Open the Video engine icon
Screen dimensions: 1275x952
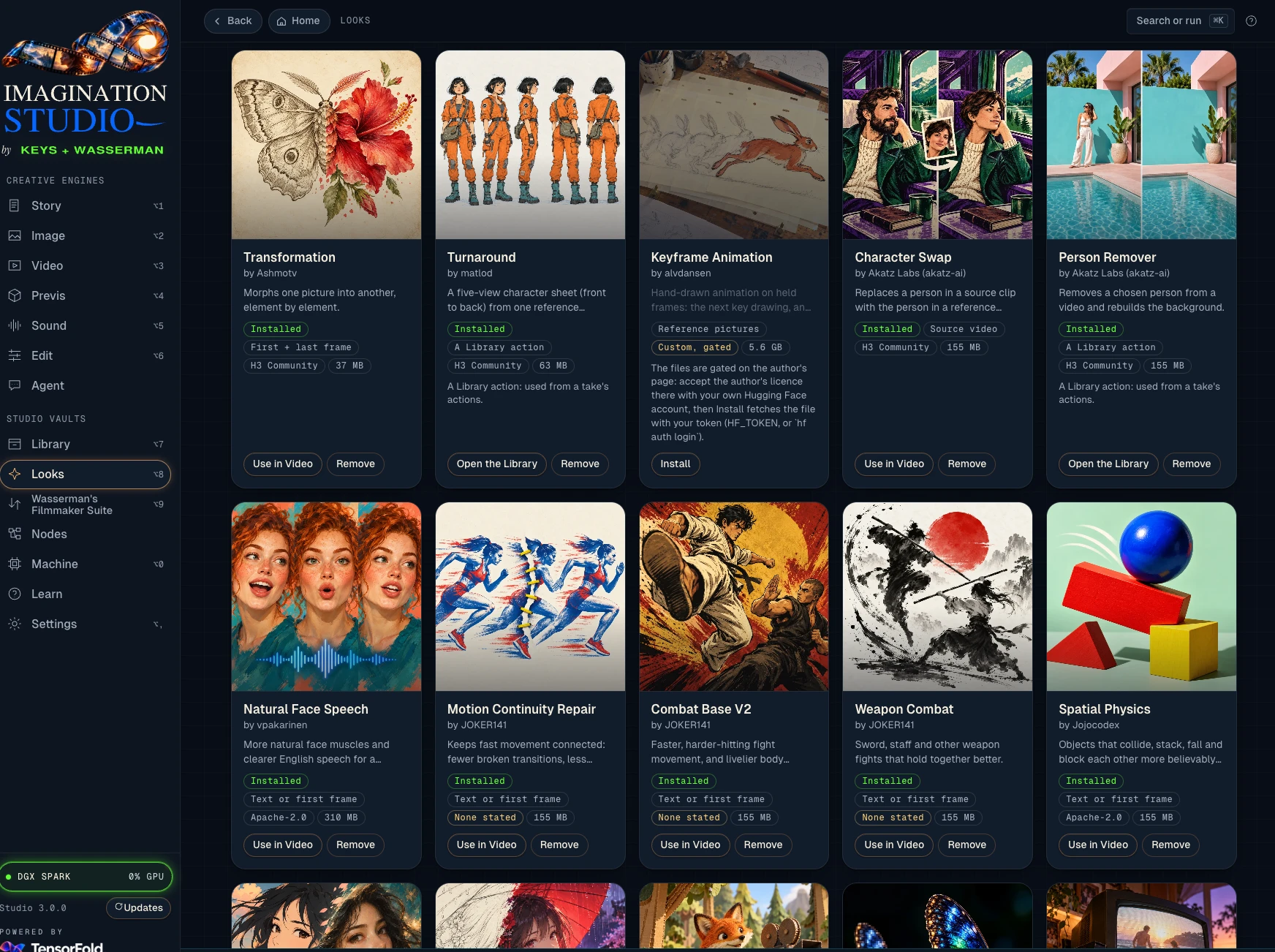tap(15, 265)
